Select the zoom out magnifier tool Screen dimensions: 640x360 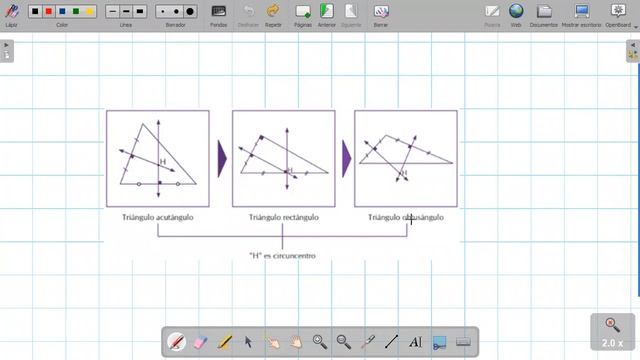(344, 342)
